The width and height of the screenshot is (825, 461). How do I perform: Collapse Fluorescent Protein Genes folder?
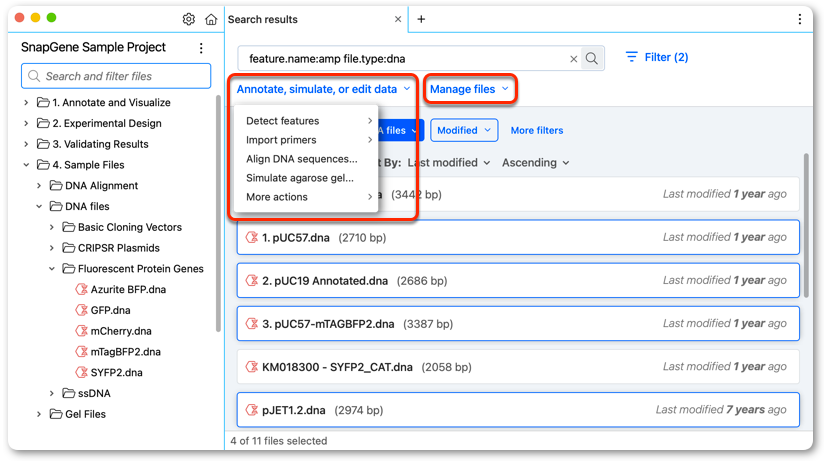pos(52,268)
